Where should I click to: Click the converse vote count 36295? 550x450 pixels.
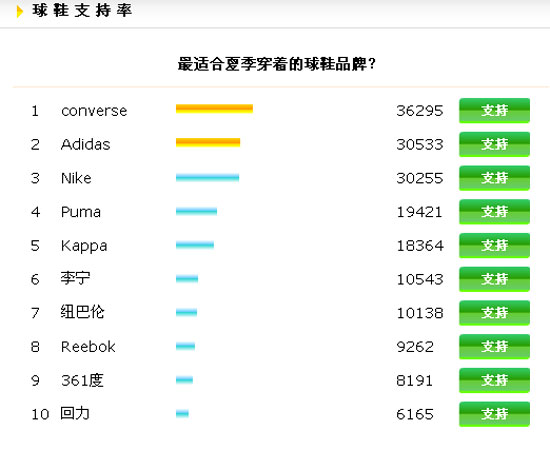tap(420, 111)
